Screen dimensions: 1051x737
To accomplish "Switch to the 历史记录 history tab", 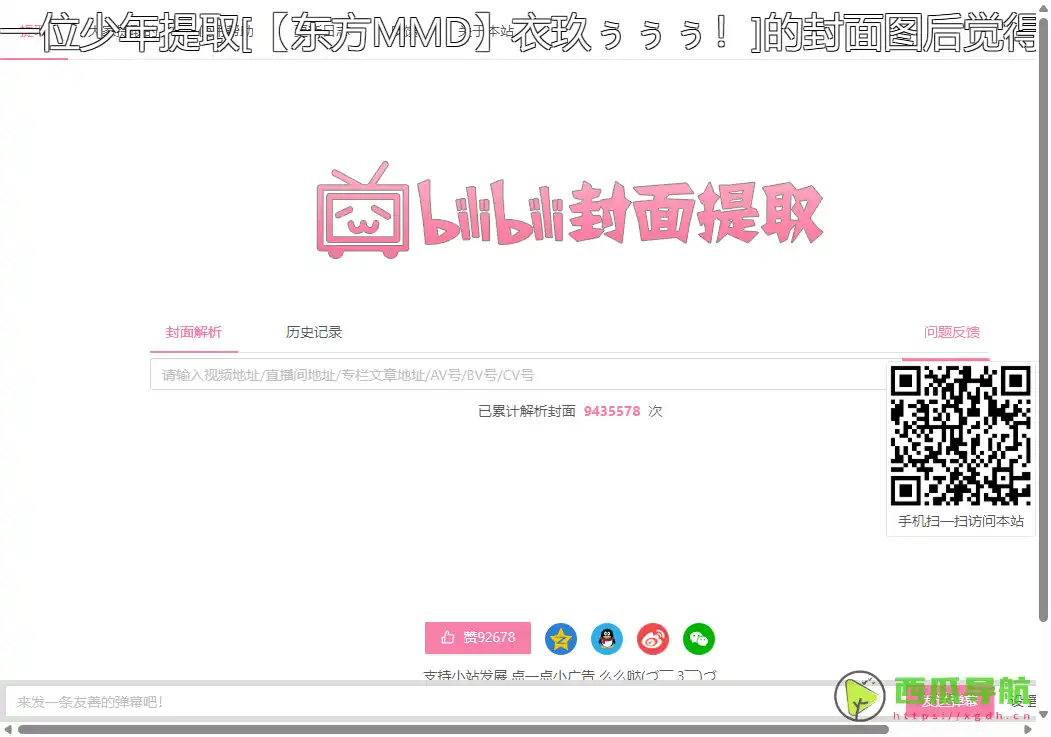I will point(313,332).
